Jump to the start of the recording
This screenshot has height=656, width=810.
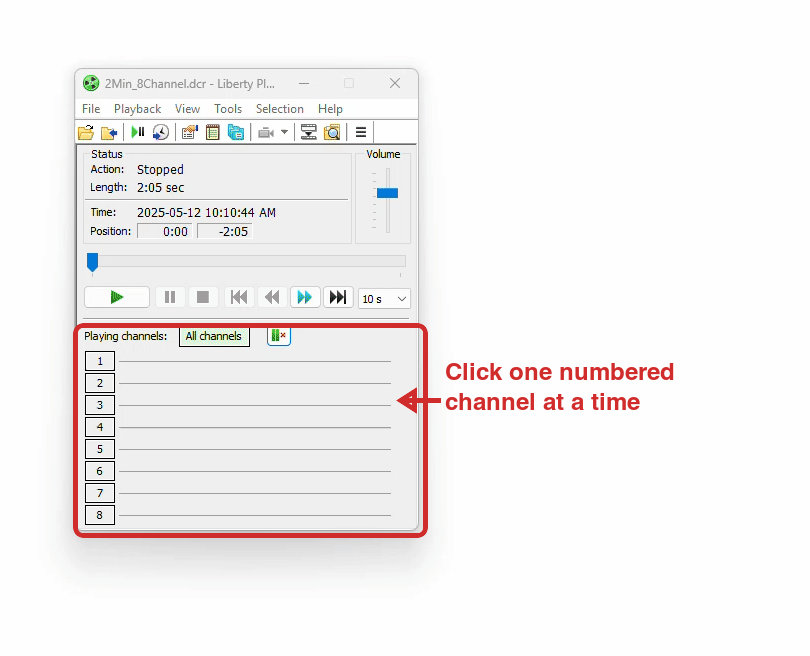239,298
